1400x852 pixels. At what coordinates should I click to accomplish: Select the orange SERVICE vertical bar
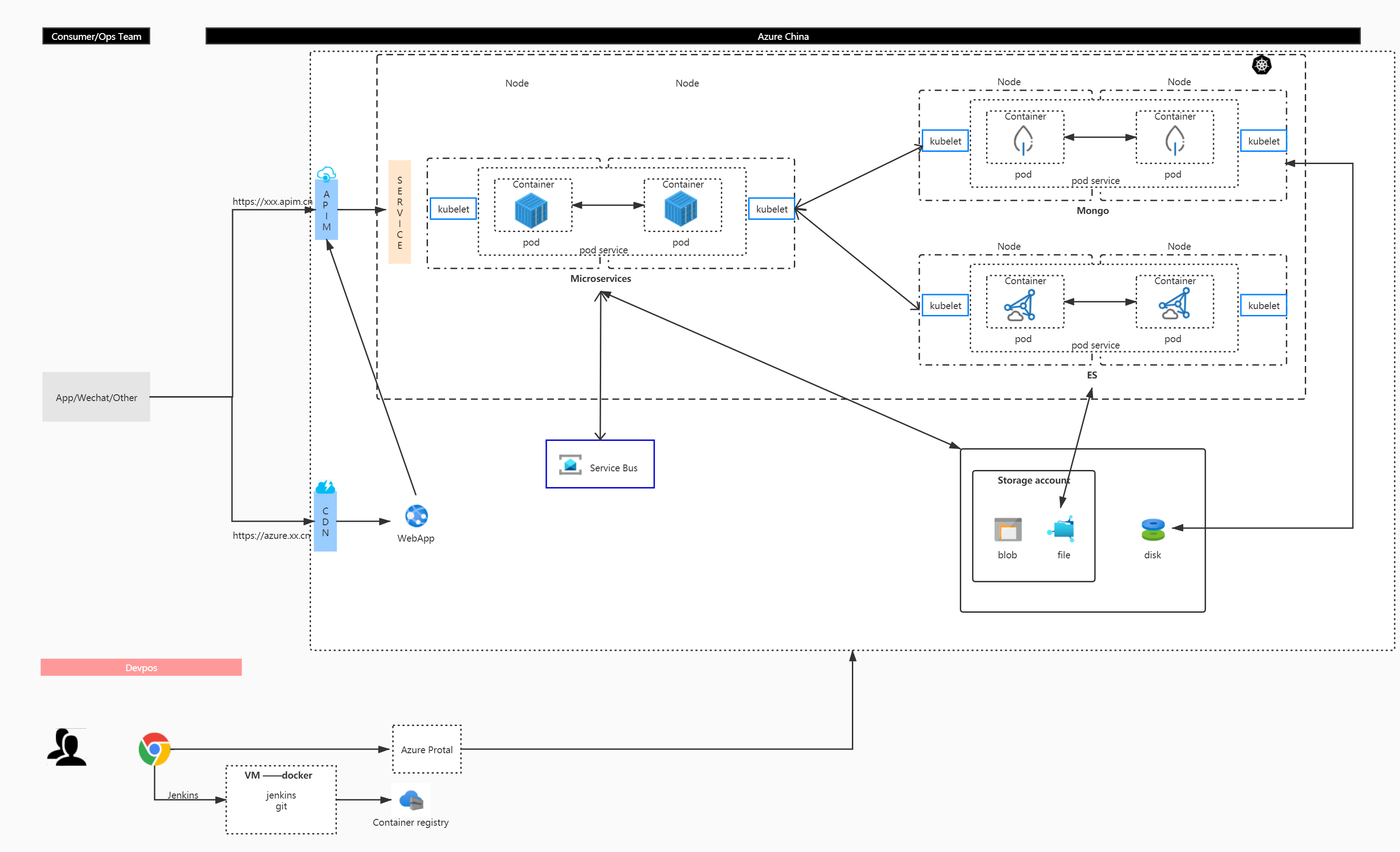click(x=399, y=213)
